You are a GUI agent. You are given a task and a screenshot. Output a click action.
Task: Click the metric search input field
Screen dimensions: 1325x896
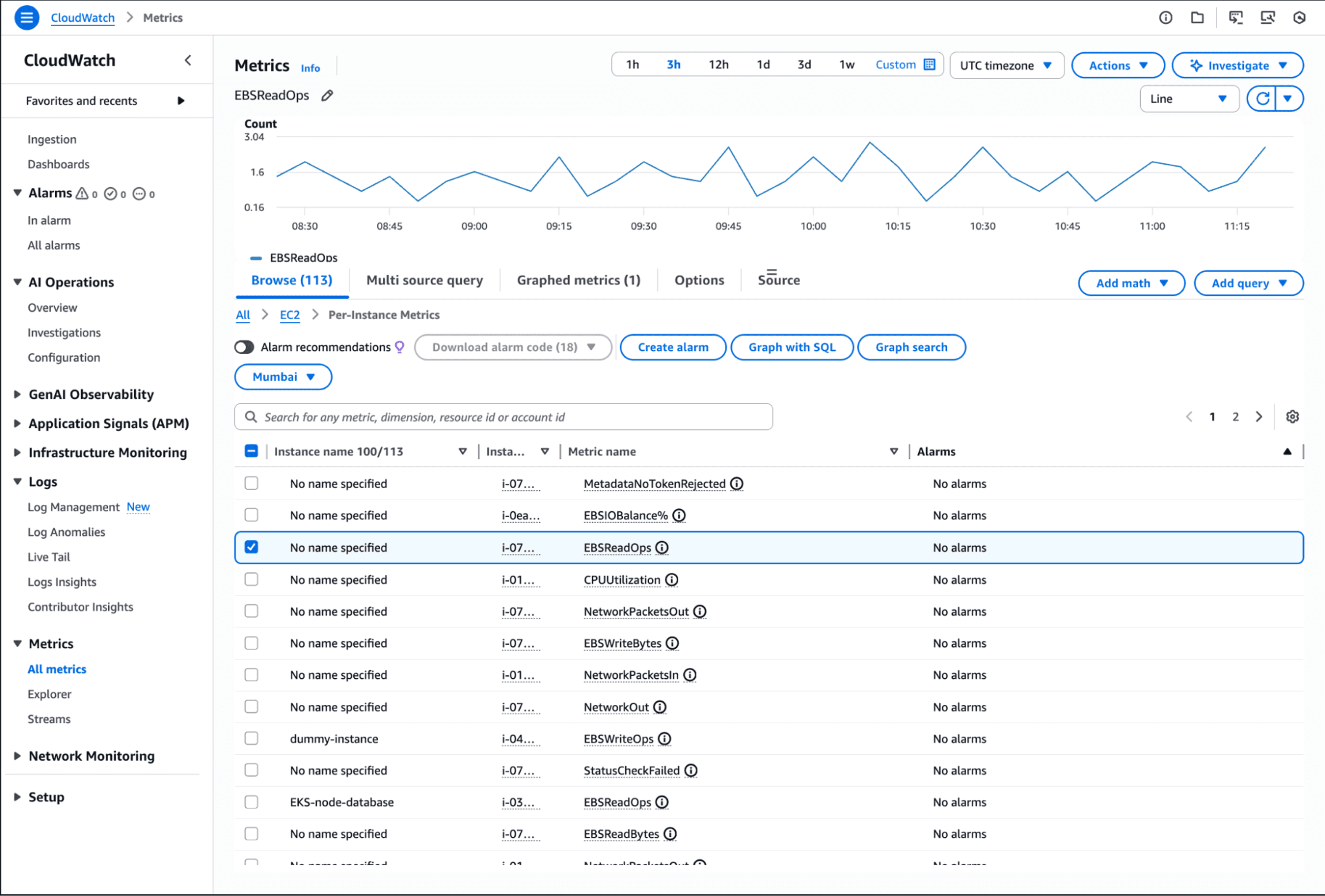tap(503, 417)
